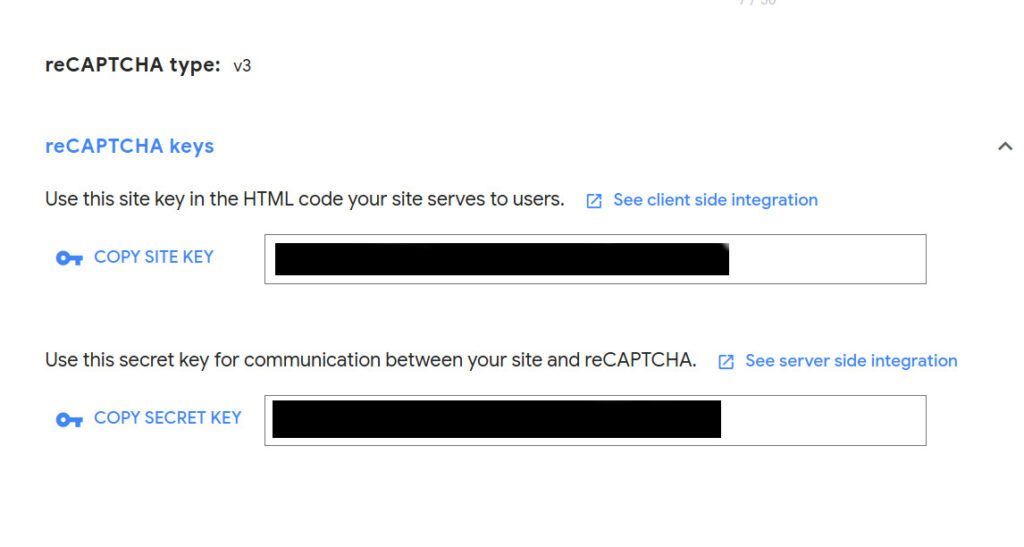
Task: Collapse the reCAPTCHA keys section chevron
Action: click(1004, 146)
